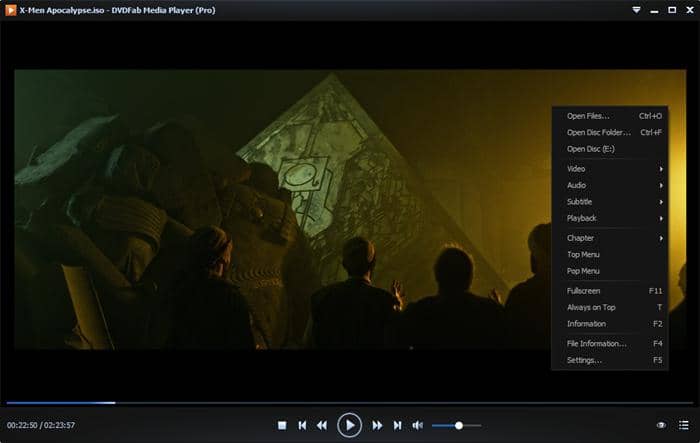
Task: Stop playback with the stop button
Action: click(282, 426)
